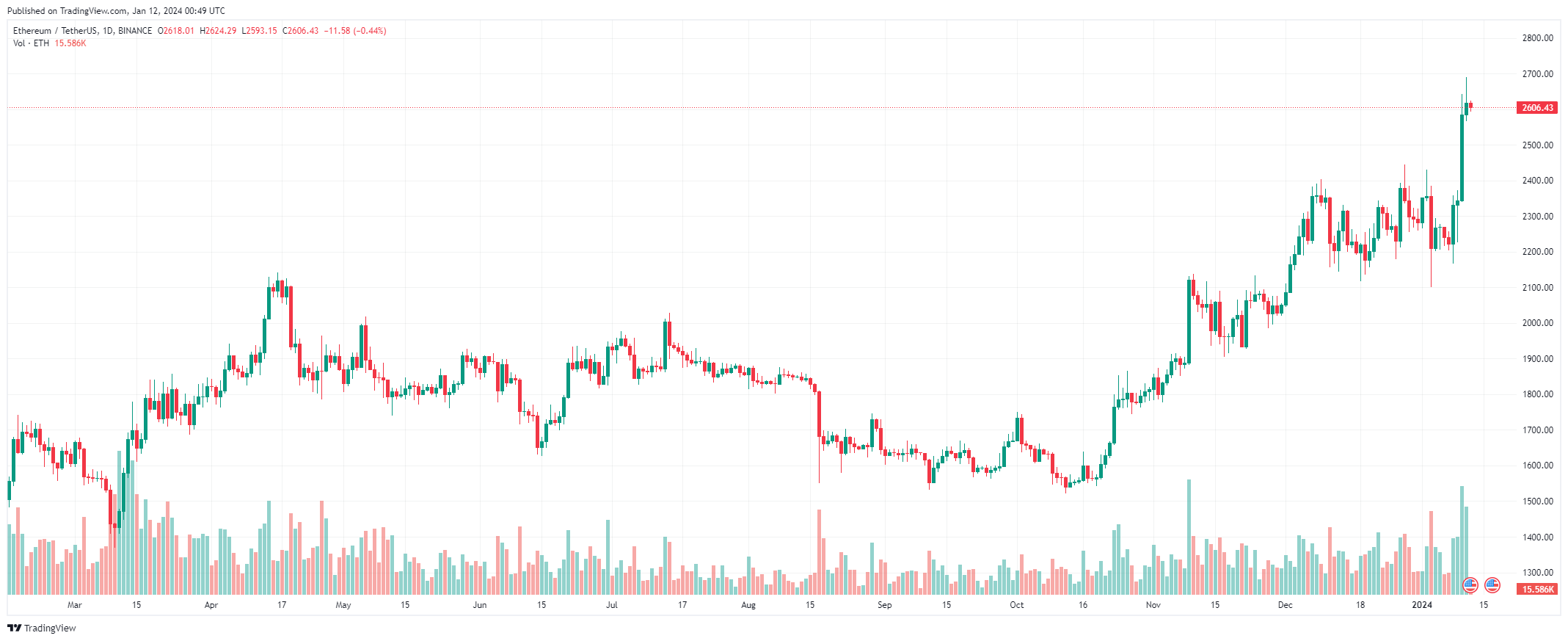
Task: Click the red 15.586K volume label
Action: [x=1536, y=589]
